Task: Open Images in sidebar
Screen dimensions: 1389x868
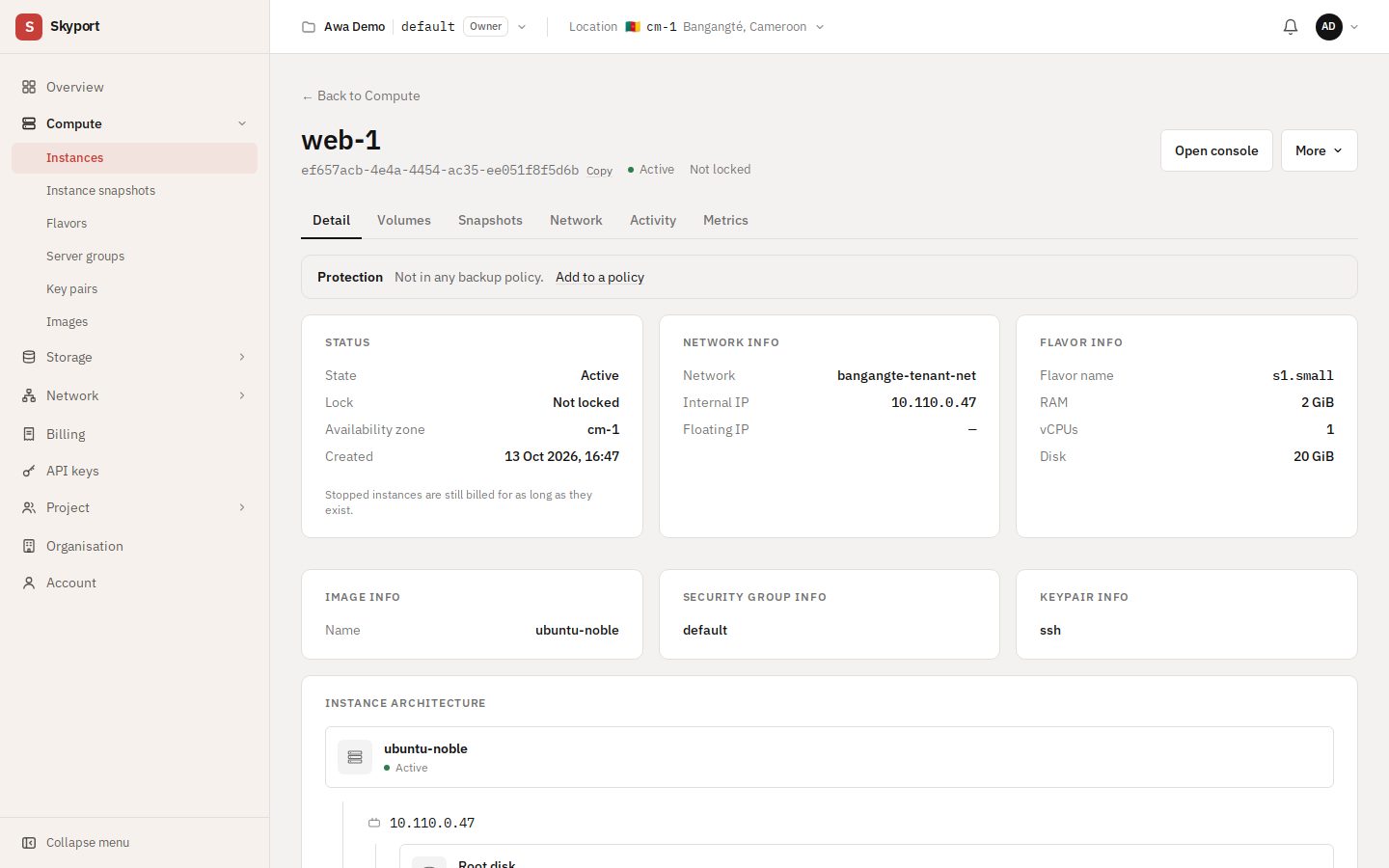Action: pos(134,322)
